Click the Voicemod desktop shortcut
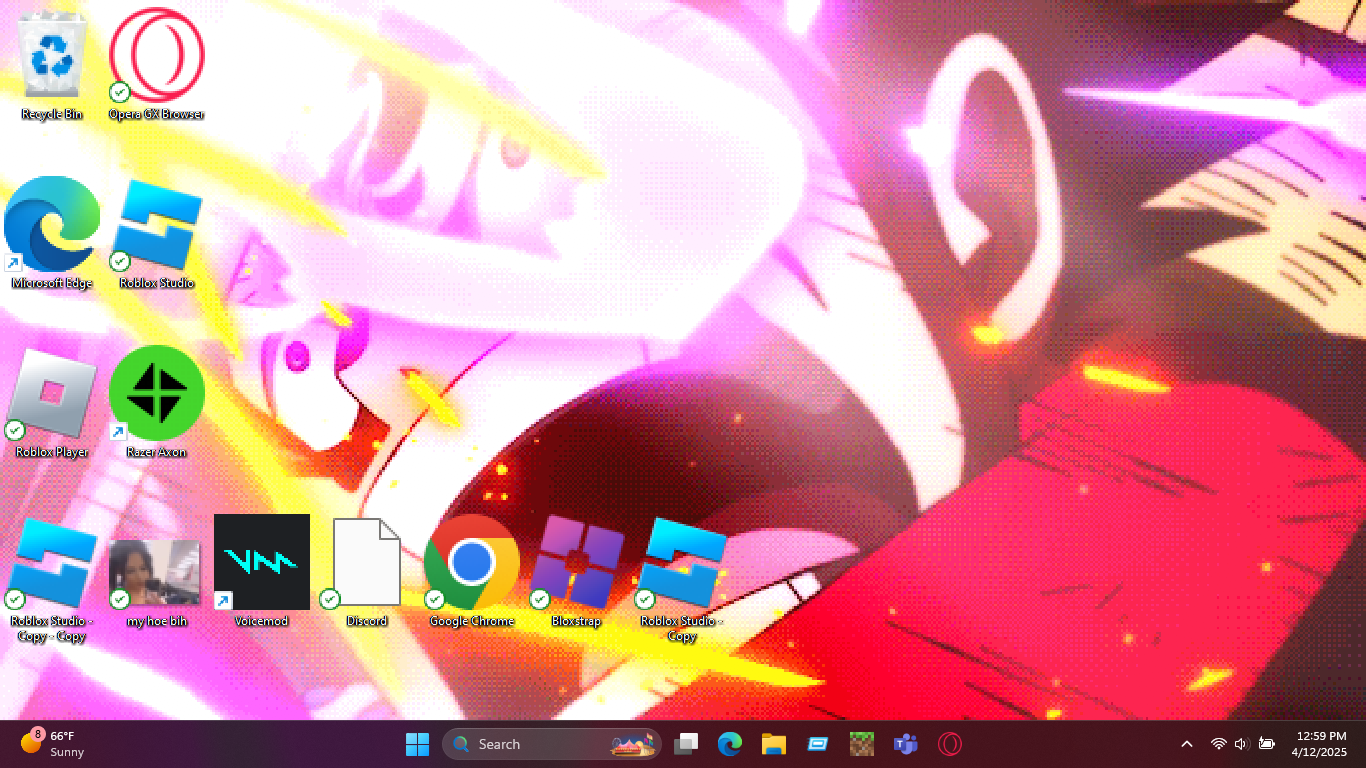This screenshot has height=768, width=1366. coord(262,572)
